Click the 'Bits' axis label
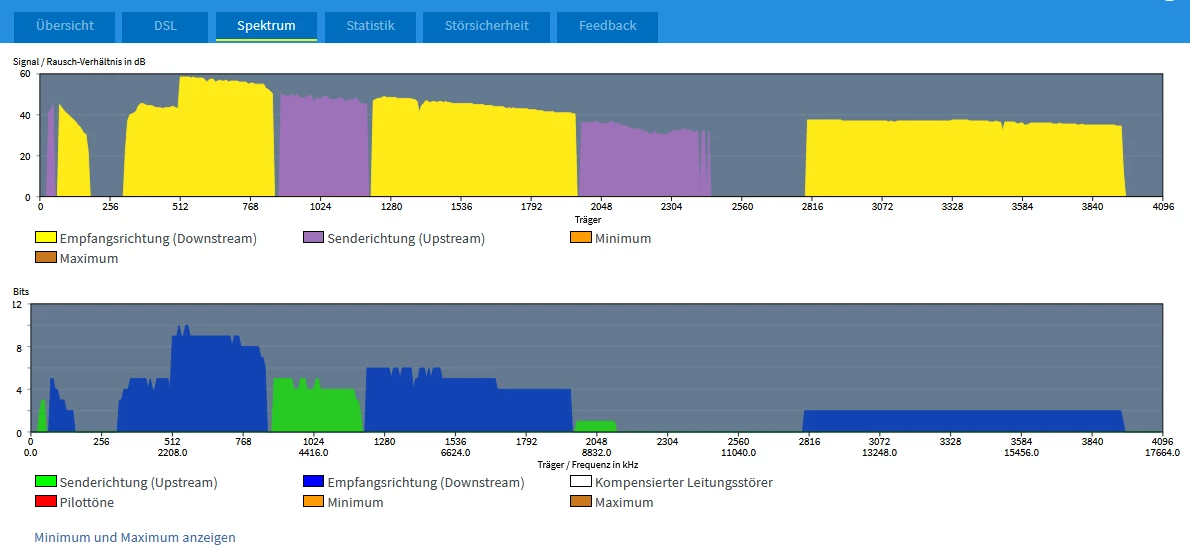The height and width of the screenshot is (548, 1190). [x=20, y=291]
